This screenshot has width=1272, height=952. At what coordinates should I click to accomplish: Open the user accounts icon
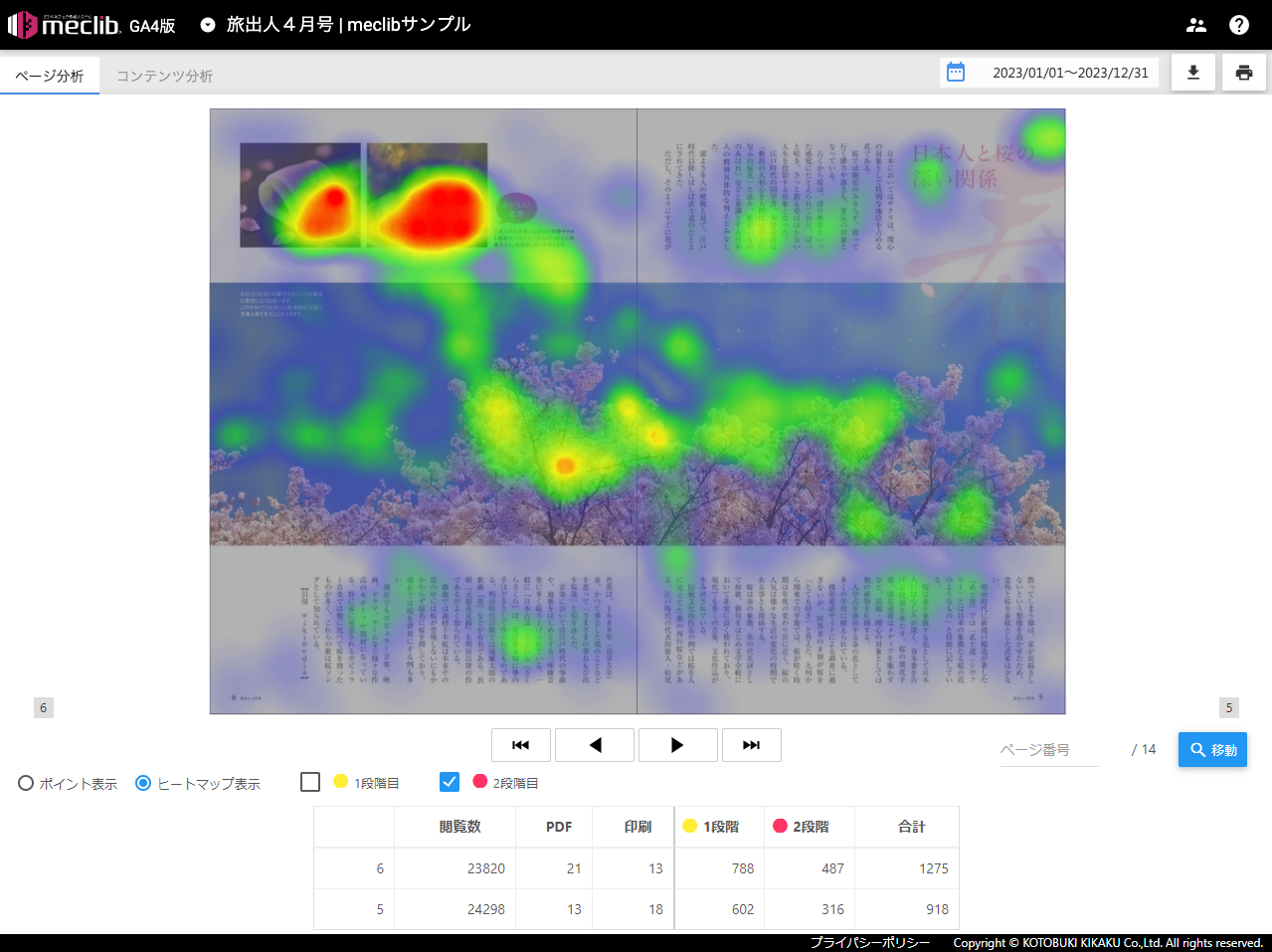click(x=1196, y=25)
